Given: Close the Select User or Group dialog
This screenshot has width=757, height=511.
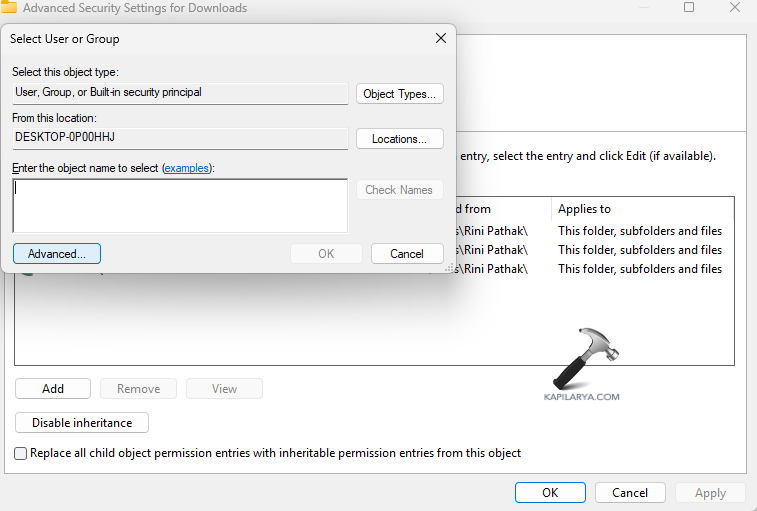Looking at the screenshot, I should pos(440,39).
